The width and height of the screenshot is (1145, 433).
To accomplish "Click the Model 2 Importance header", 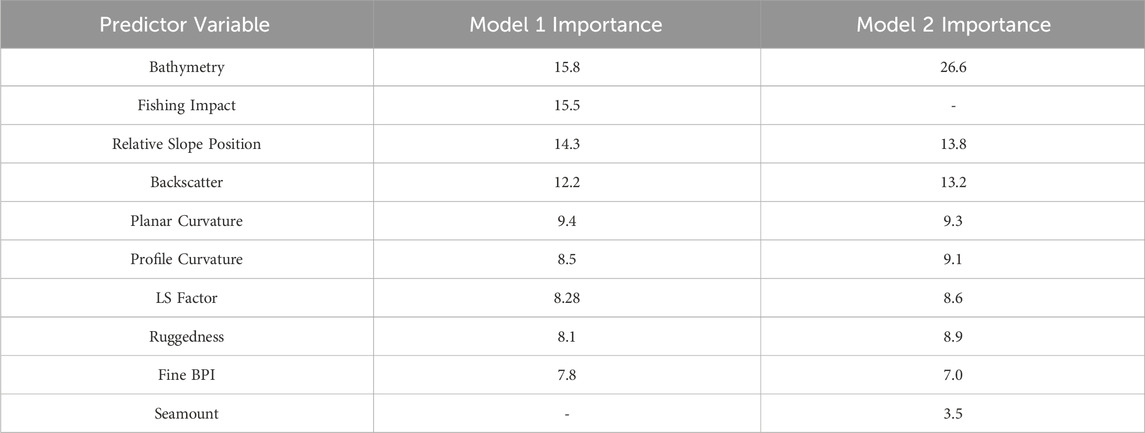I will pyautogui.click(x=953, y=26).
